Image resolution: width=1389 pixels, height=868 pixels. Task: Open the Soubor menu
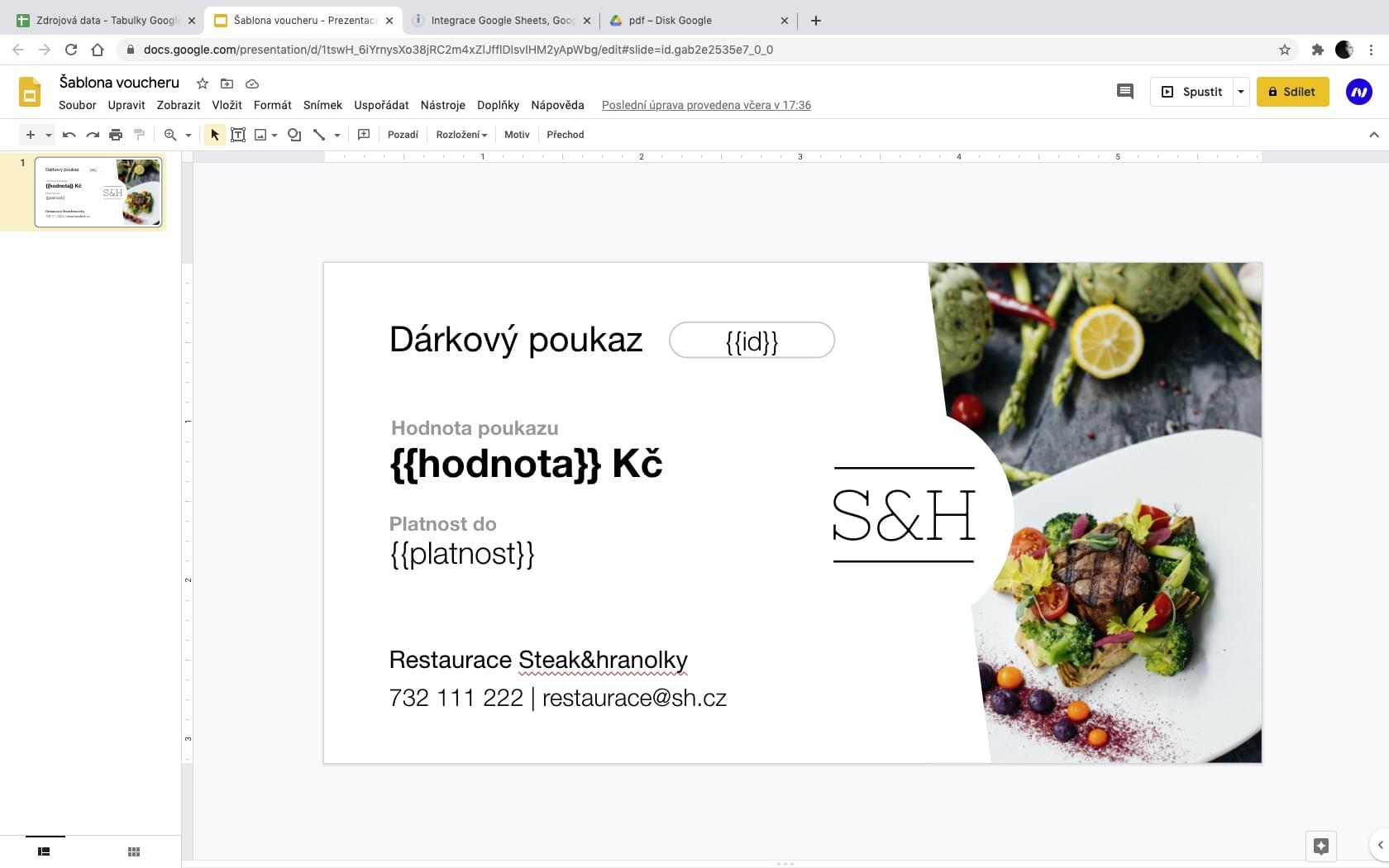click(78, 105)
